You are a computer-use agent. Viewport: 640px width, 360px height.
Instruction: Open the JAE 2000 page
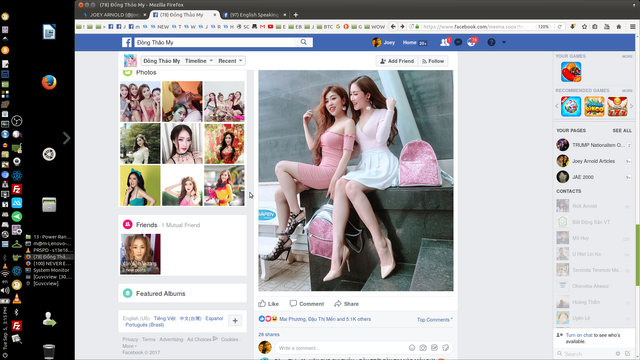click(594, 177)
